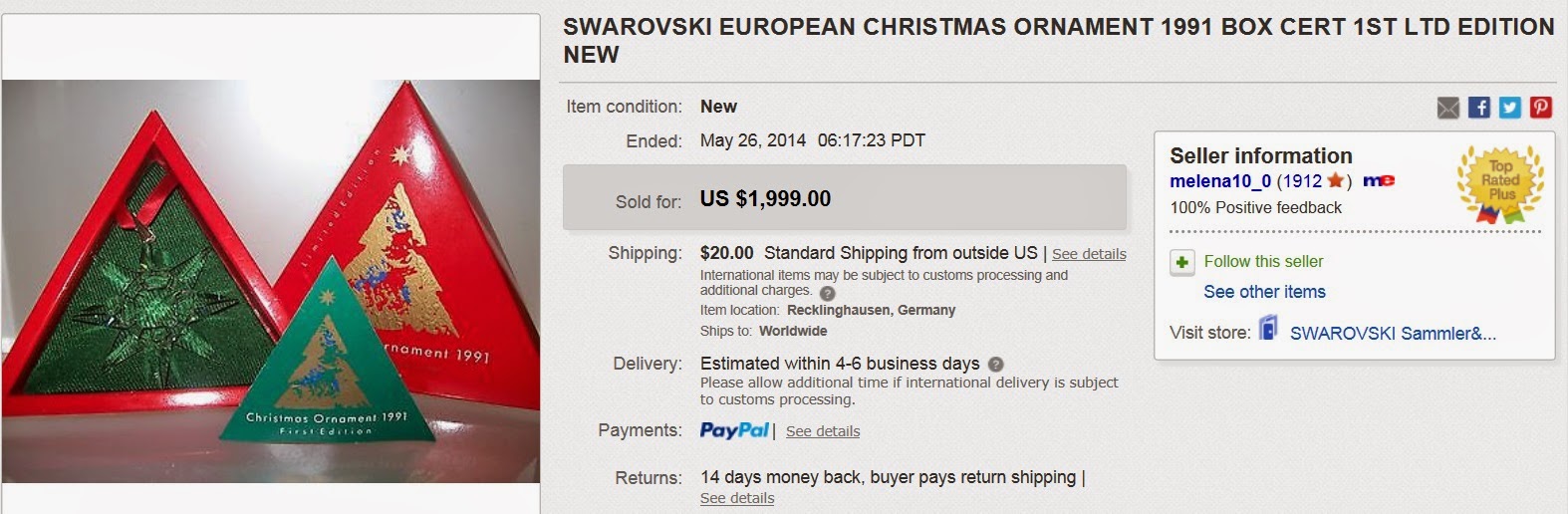
Task: Share this listing on Facebook
Action: coord(1479,108)
